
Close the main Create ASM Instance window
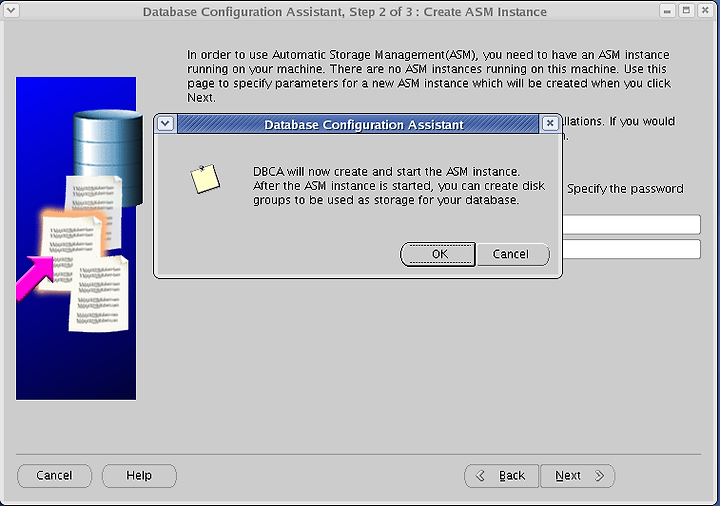point(705,10)
